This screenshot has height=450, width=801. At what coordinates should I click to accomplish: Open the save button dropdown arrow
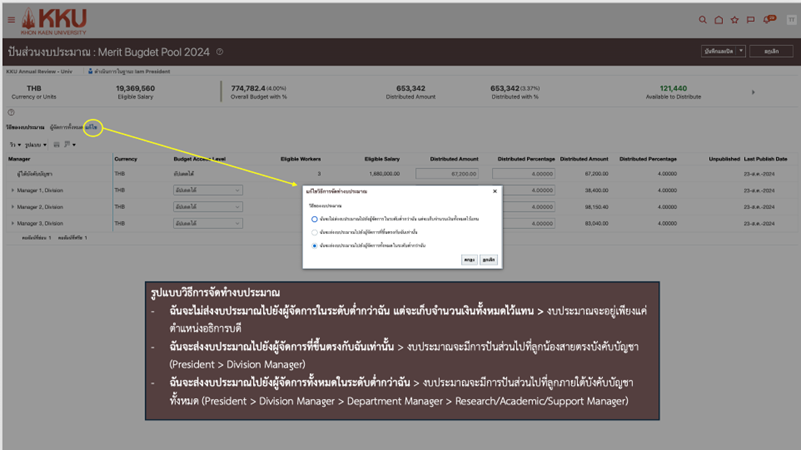point(741,51)
